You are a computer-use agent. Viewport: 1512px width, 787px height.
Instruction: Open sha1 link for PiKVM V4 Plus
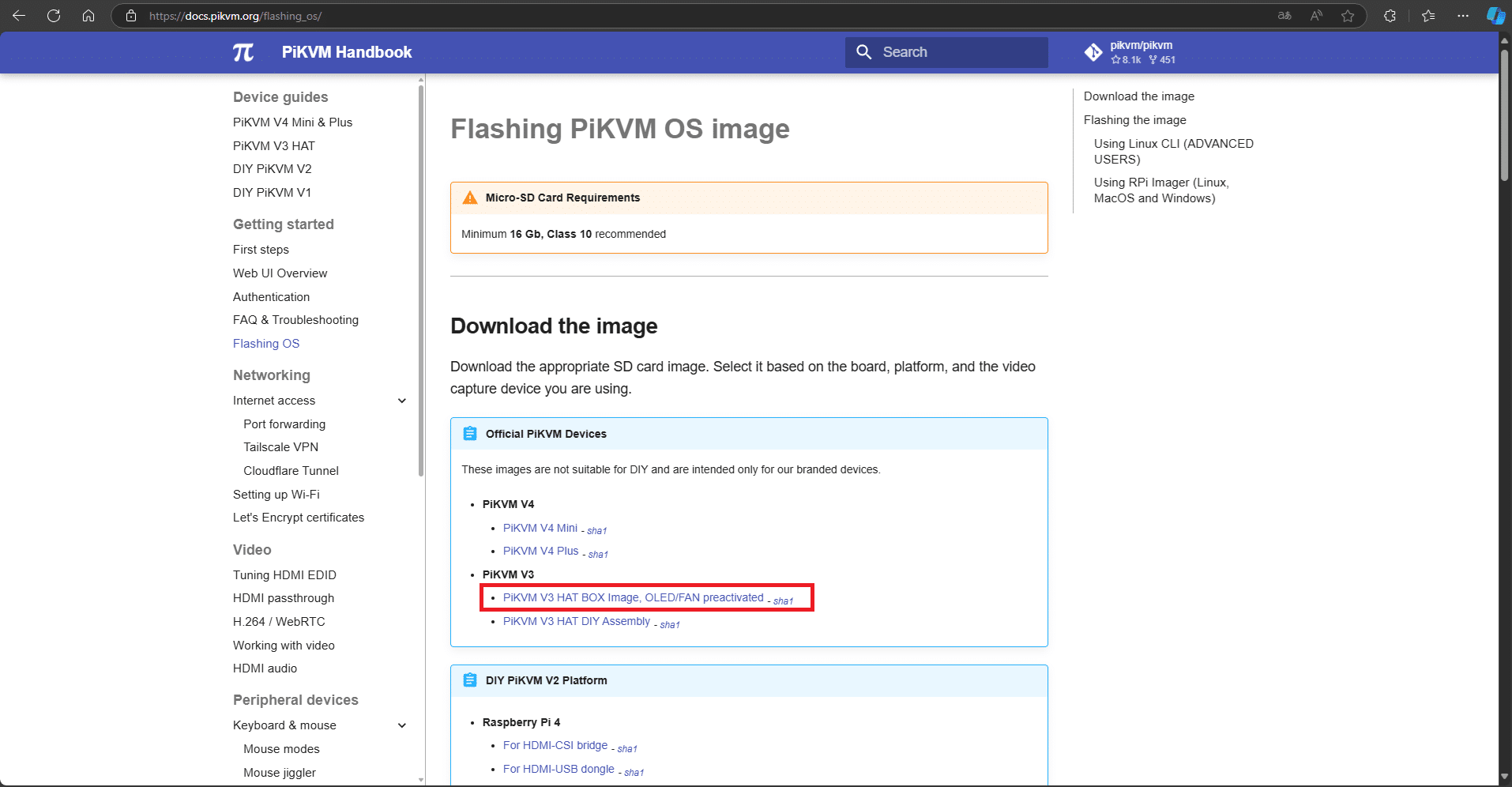598,555
